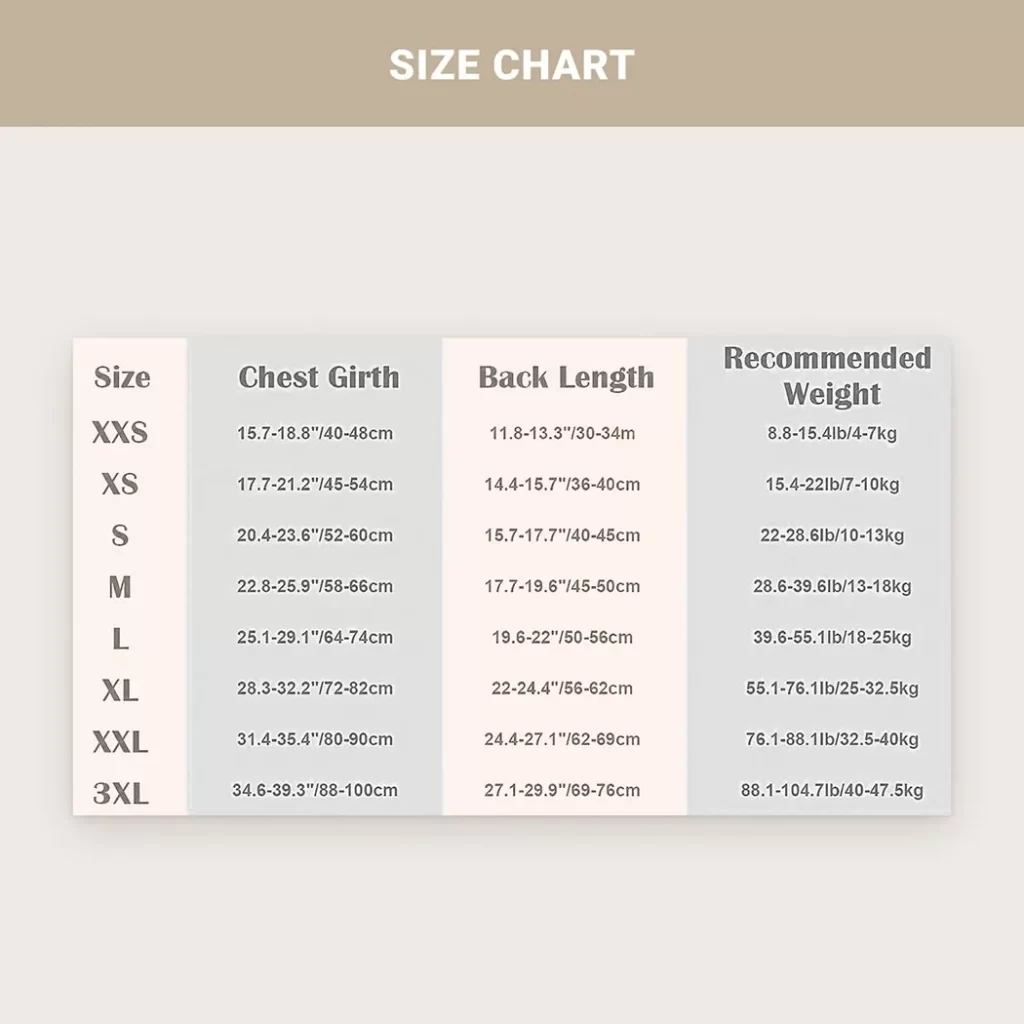
Task: Select the XXL size label
Action: (120, 742)
